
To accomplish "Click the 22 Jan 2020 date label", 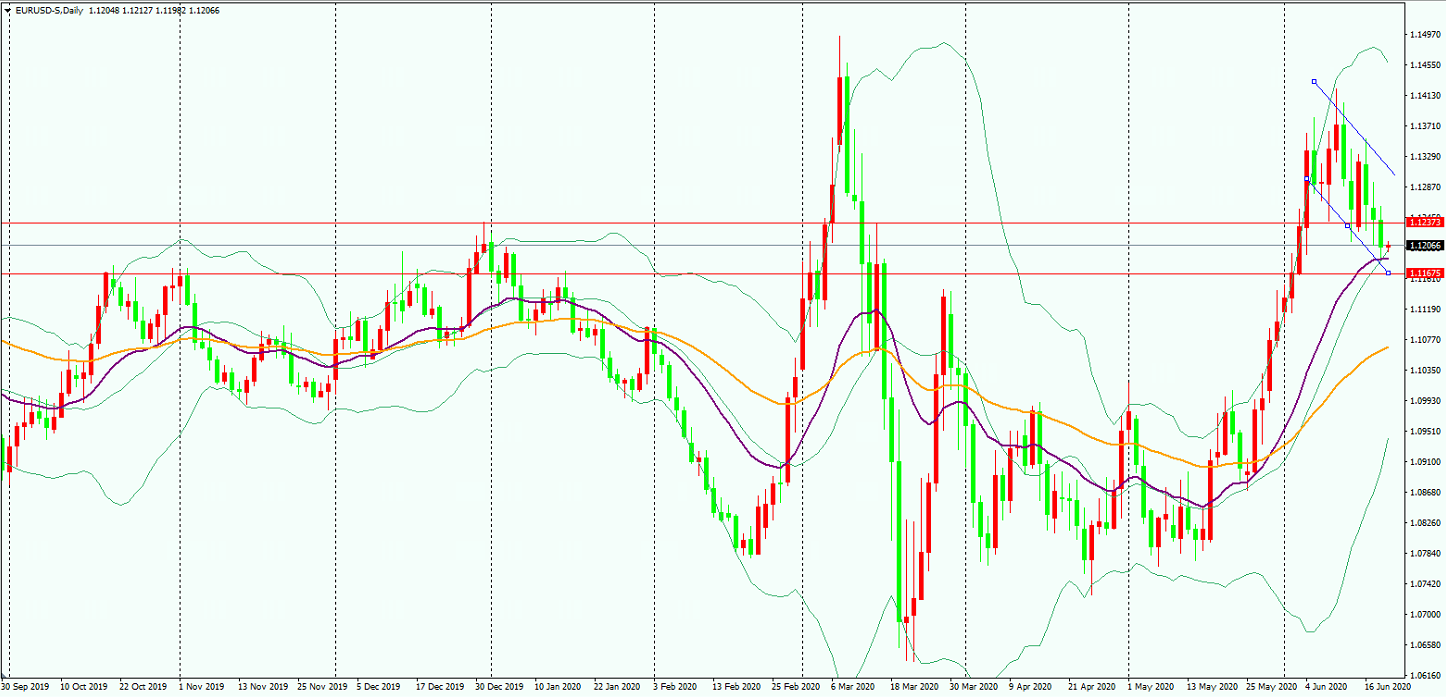I will point(617,688).
